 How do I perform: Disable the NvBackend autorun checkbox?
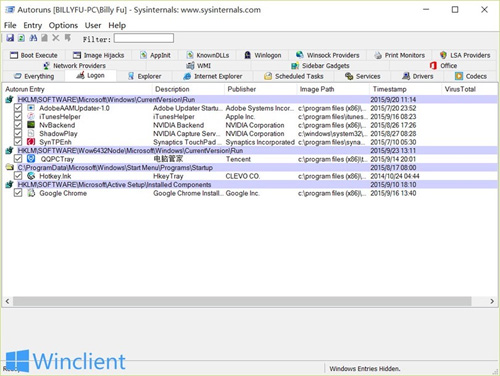(x=18, y=125)
